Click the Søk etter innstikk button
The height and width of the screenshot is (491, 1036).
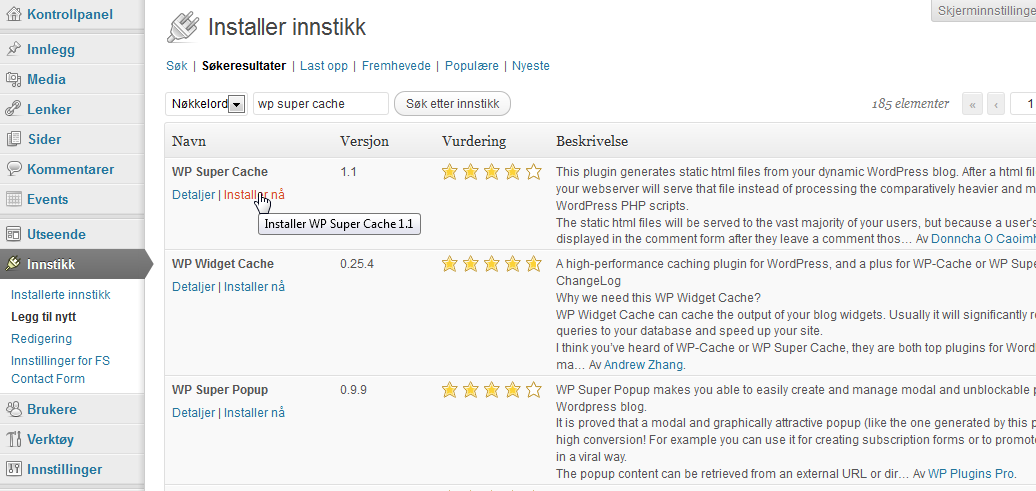pyautogui.click(x=452, y=104)
